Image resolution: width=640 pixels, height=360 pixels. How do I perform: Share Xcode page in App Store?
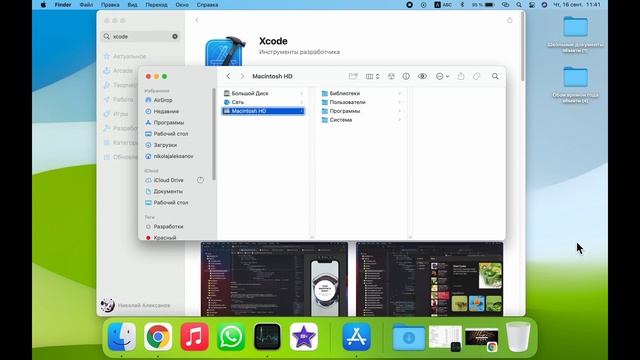pos(509,20)
